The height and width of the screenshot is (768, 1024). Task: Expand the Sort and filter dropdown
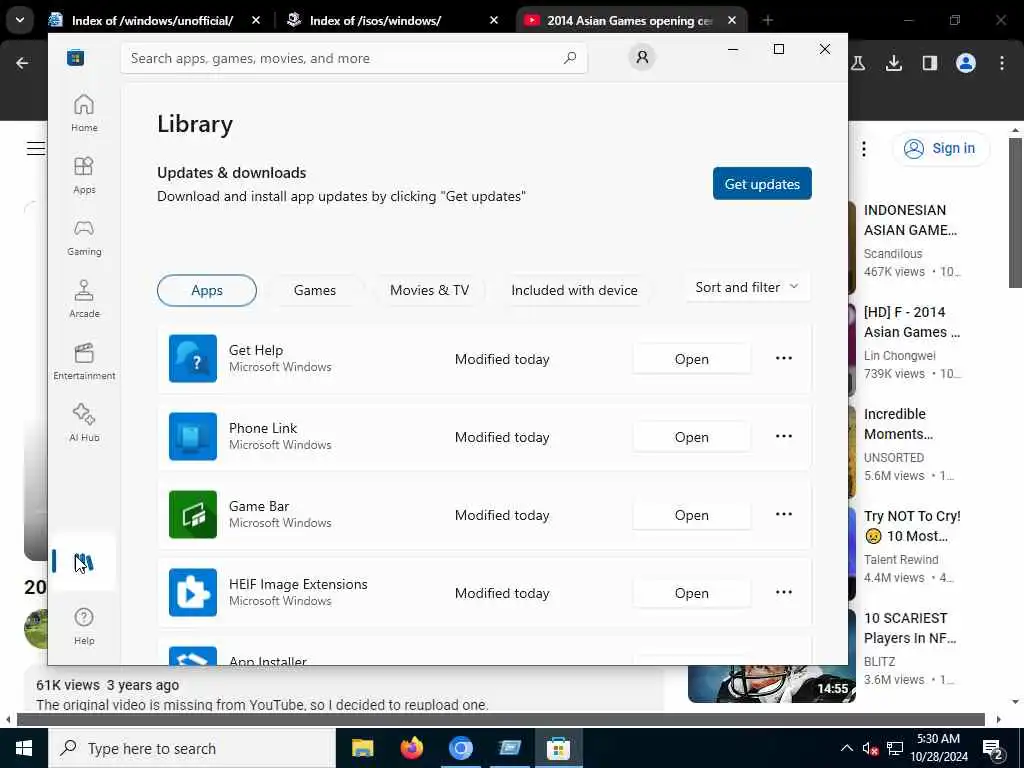pyautogui.click(x=748, y=287)
